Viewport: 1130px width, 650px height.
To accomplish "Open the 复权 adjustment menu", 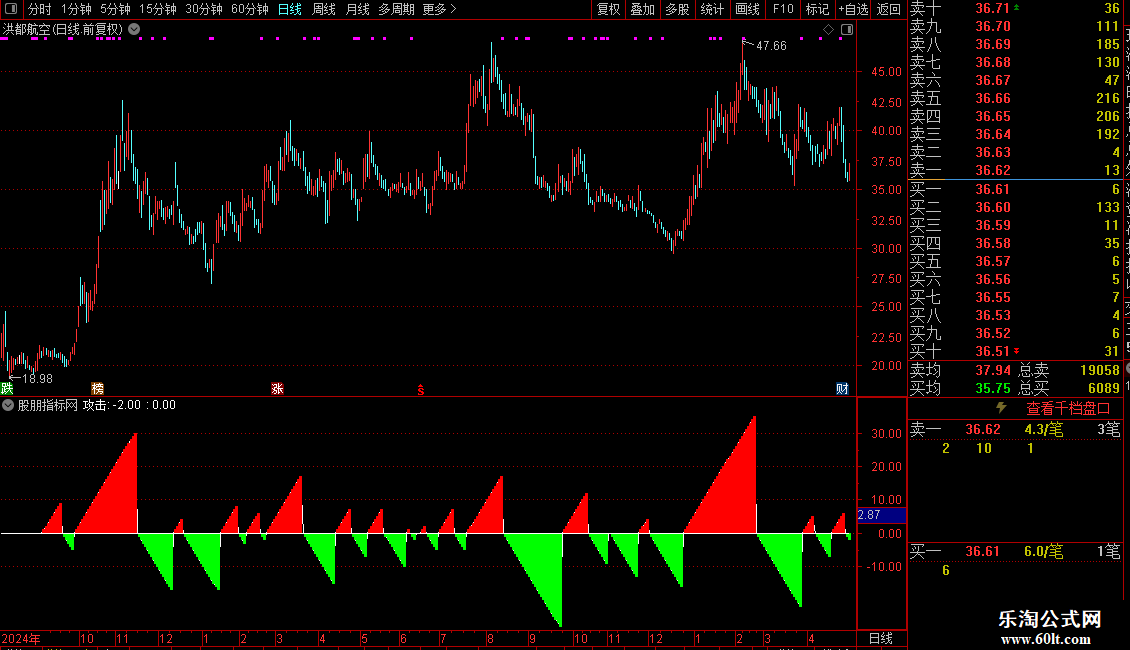I will tap(608, 9).
